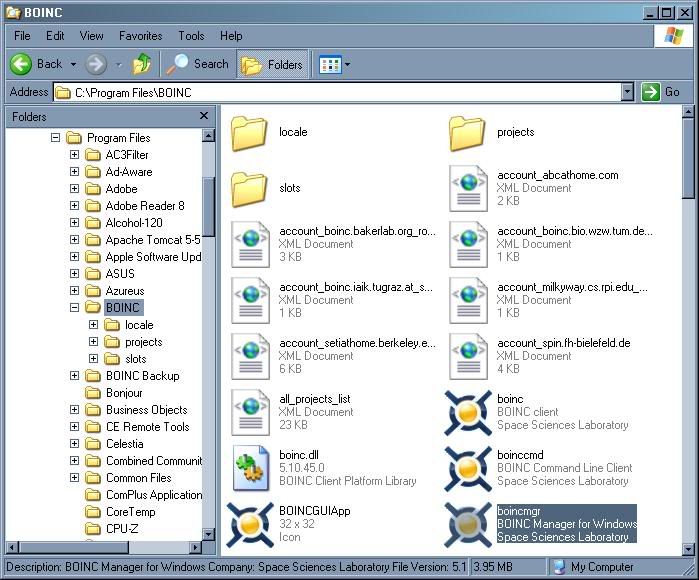Select boincmgr BOINC Manager icon
Screen dimensions: 699x580
click(x=468, y=525)
